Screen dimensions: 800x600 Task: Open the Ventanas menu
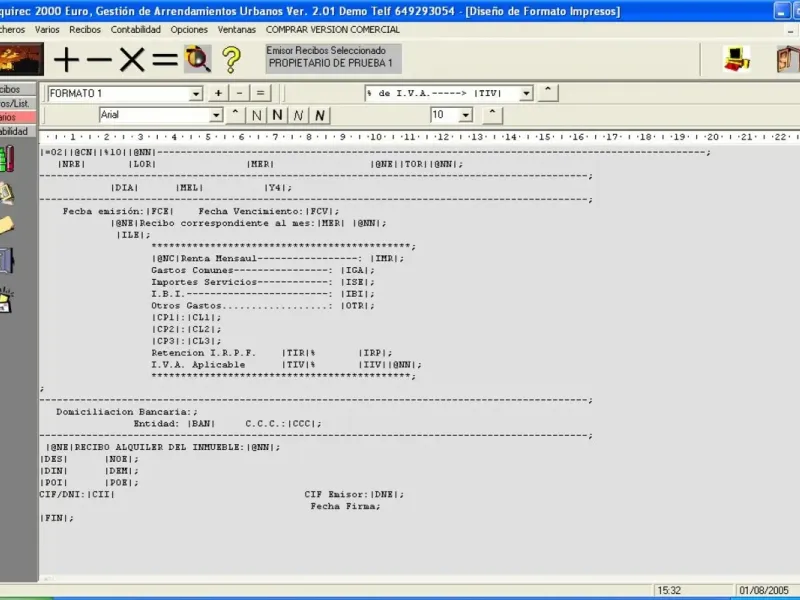click(x=237, y=30)
